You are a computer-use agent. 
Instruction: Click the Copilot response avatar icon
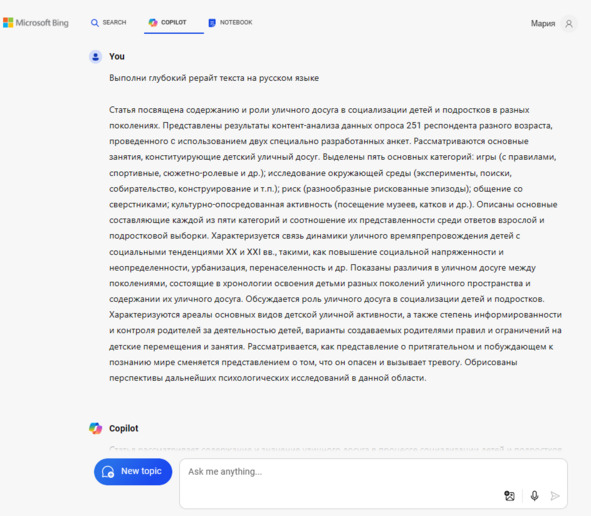95,428
